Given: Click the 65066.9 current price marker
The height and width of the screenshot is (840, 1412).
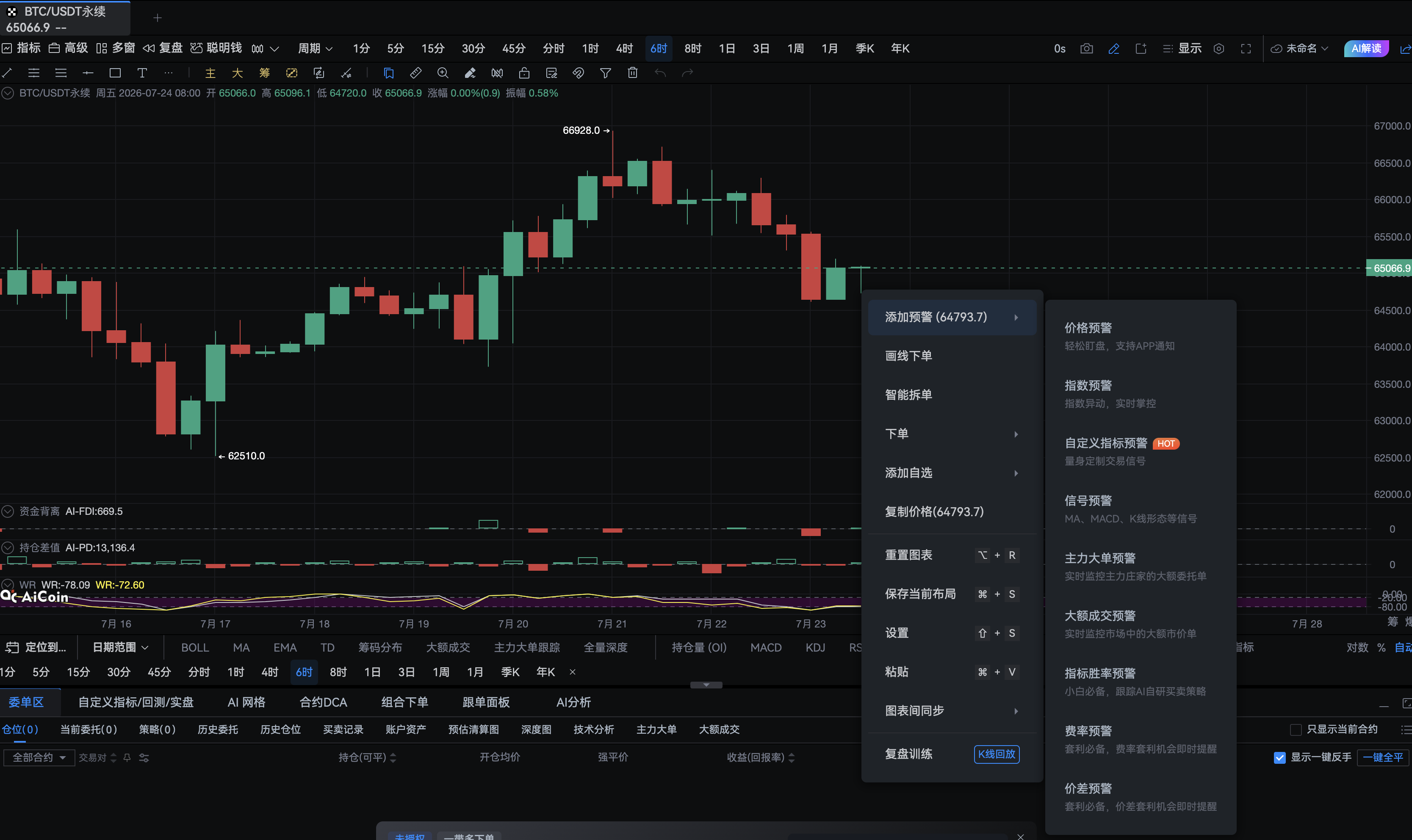Looking at the screenshot, I should point(1390,268).
